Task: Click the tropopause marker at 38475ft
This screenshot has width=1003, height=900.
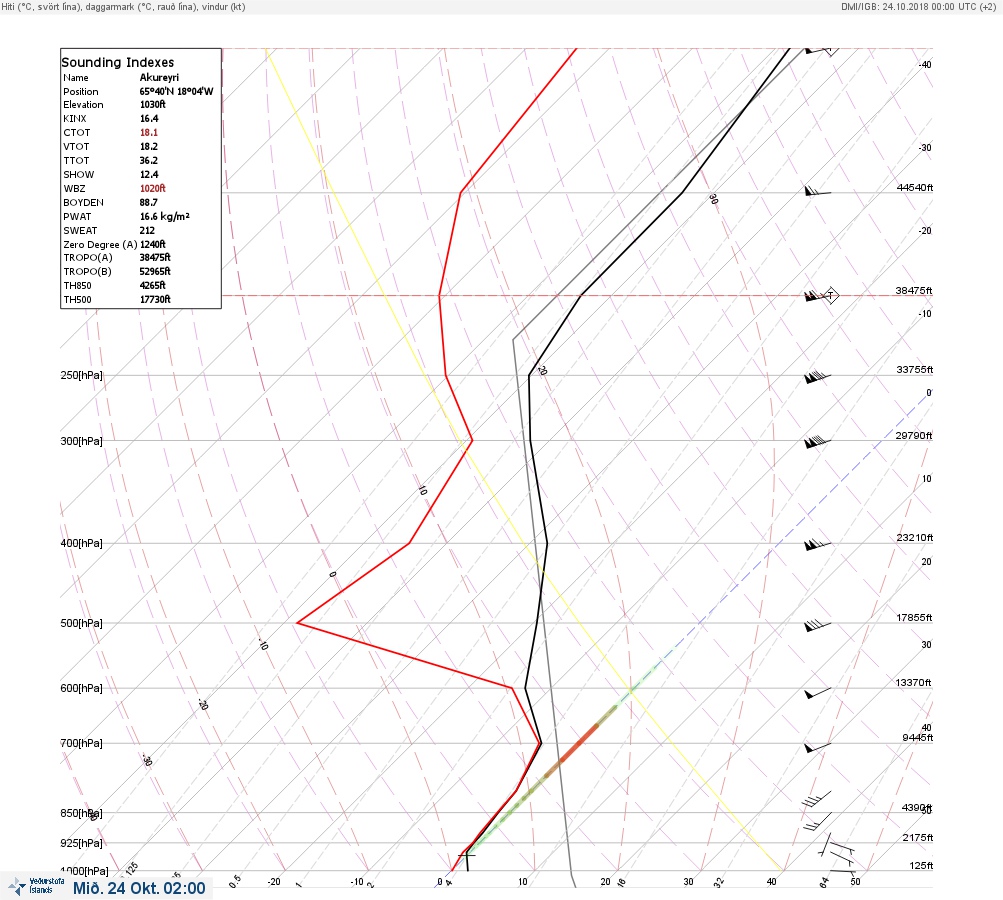Action: (830, 296)
